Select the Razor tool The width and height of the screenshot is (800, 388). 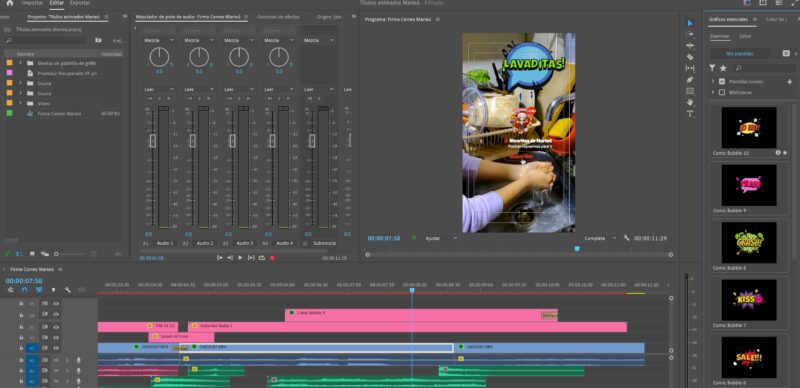coord(690,57)
